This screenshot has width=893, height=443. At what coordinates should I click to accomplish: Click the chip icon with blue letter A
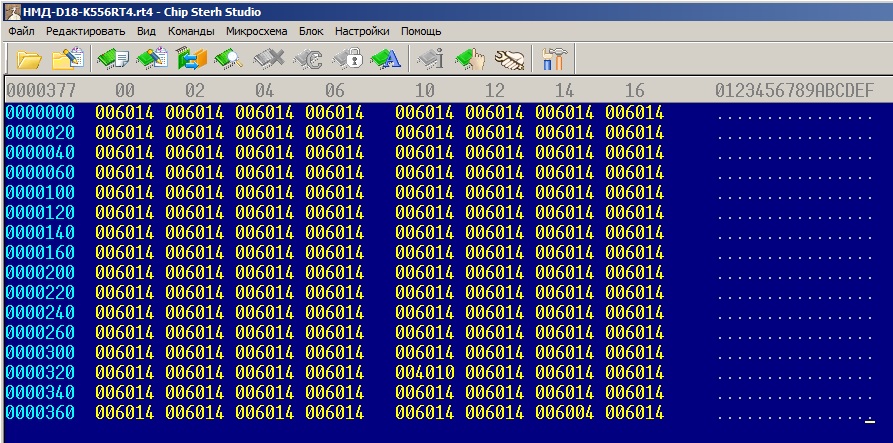(x=385, y=60)
